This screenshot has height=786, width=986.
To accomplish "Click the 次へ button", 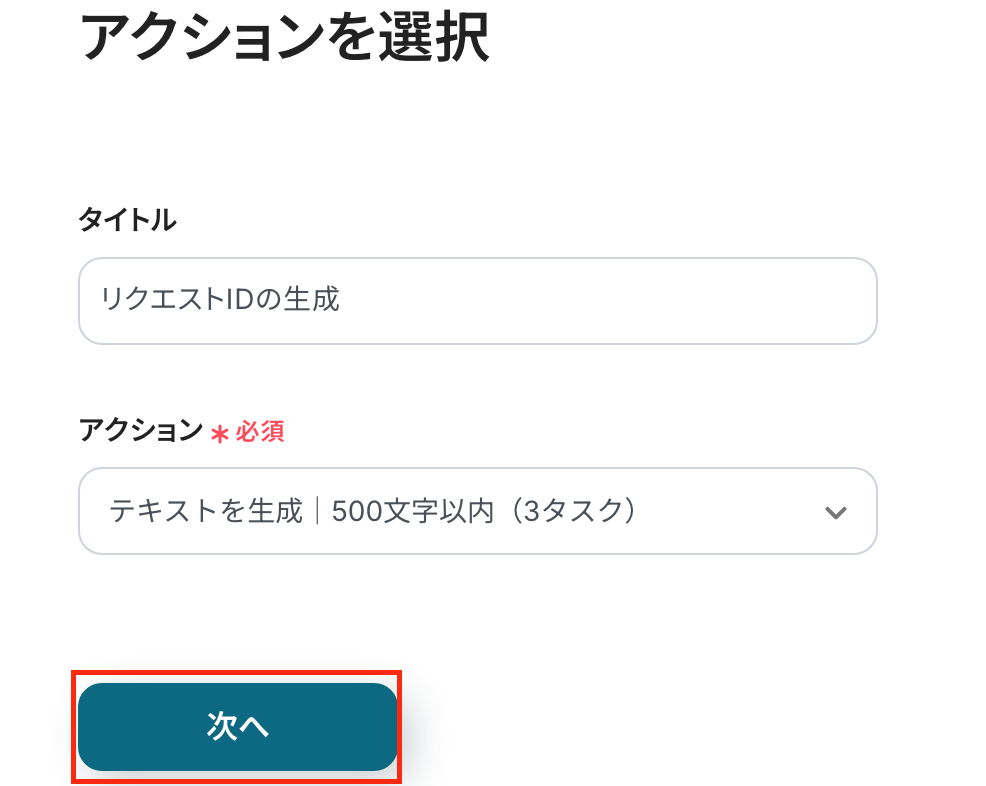I will tap(237, 727).
